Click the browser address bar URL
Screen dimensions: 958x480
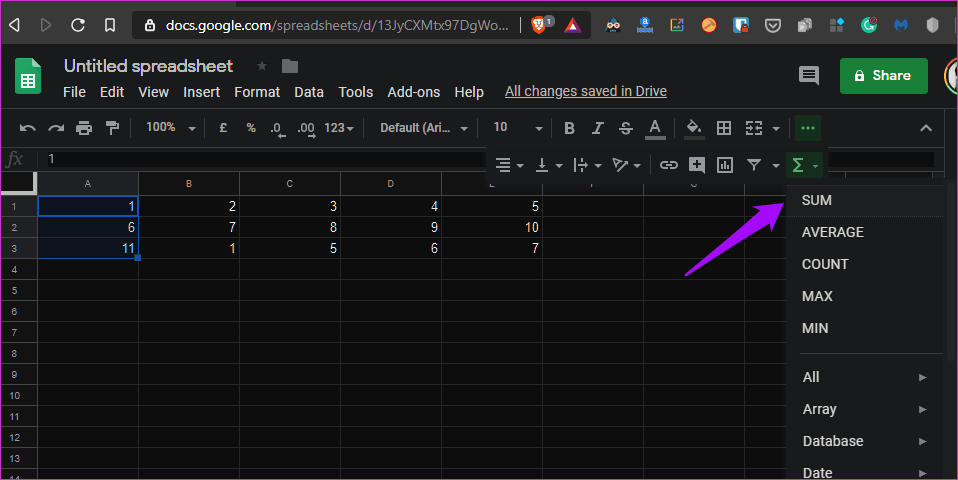(x=337, y=26)
